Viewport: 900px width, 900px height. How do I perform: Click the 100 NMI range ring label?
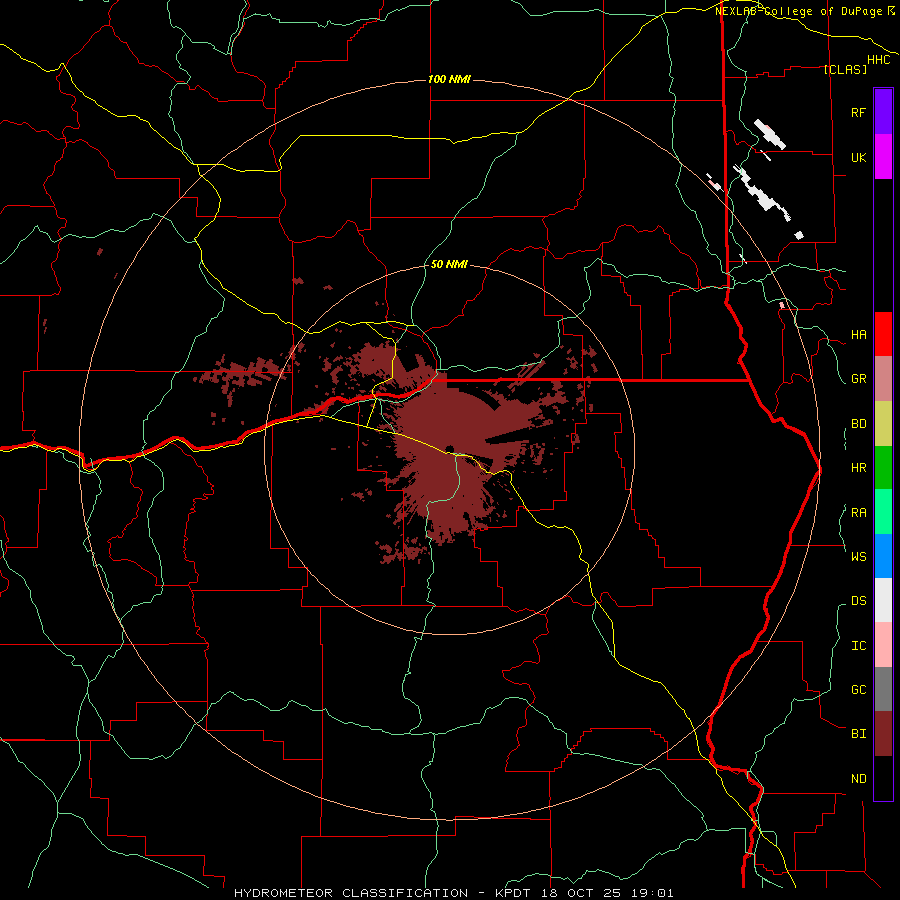449,79
